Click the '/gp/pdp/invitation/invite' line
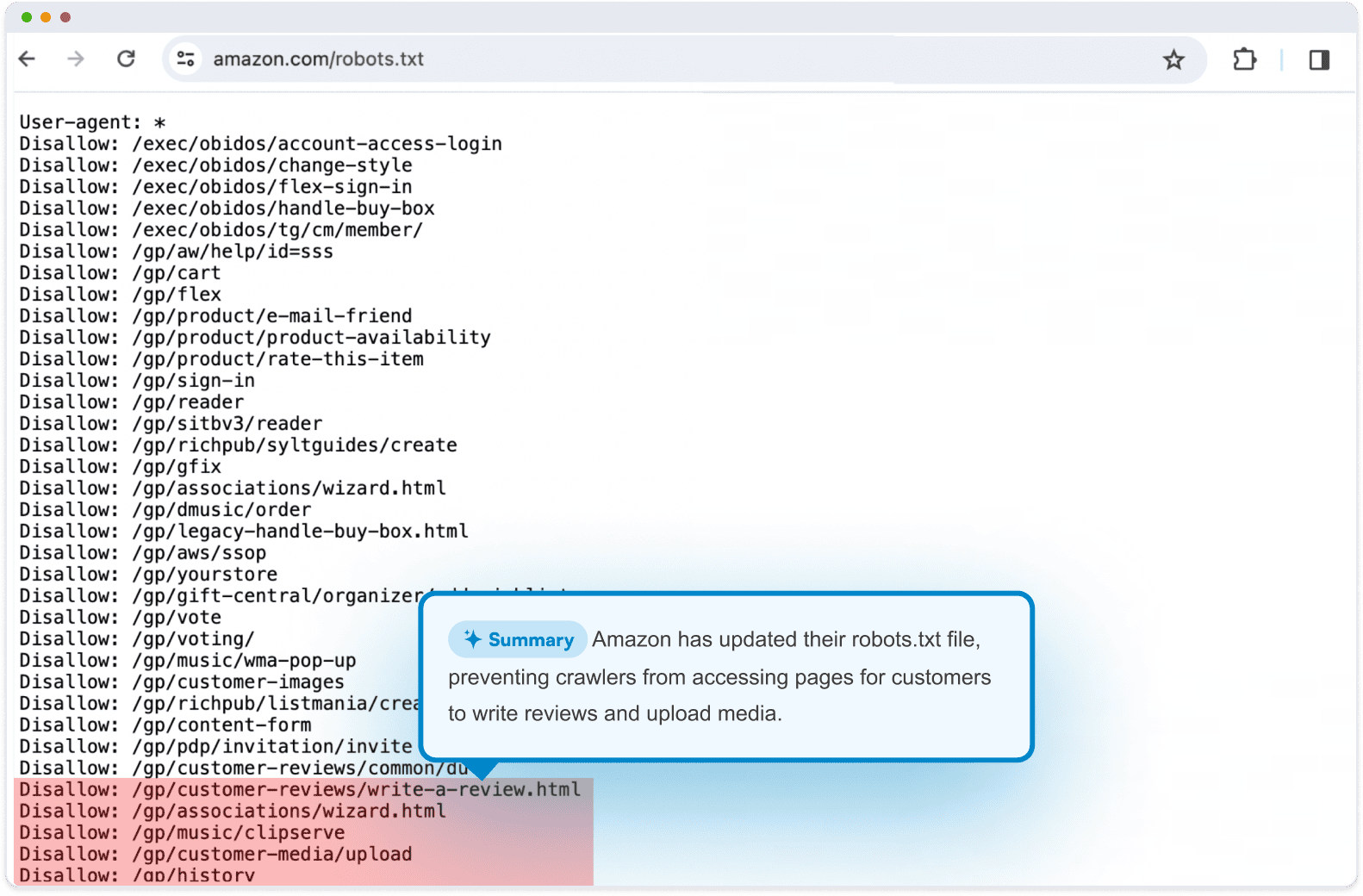 [216, 747]
